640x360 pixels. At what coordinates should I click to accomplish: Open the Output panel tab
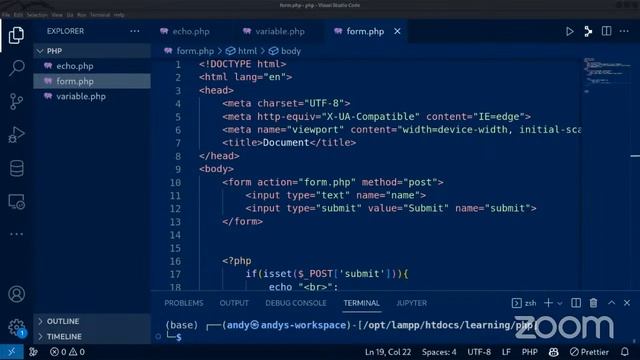[234, 303]
